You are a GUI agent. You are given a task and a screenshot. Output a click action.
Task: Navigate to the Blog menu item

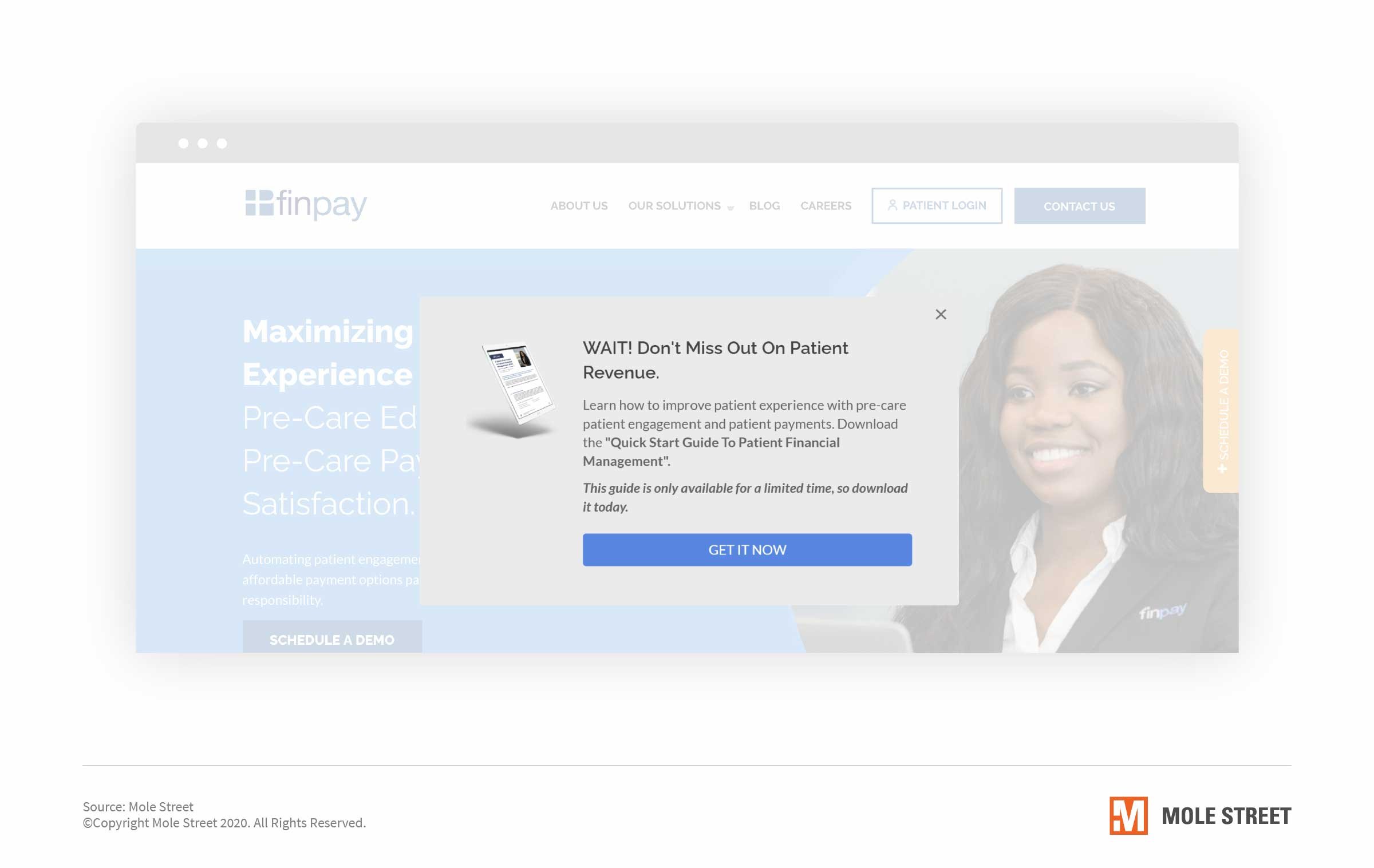tap(764, 206)
